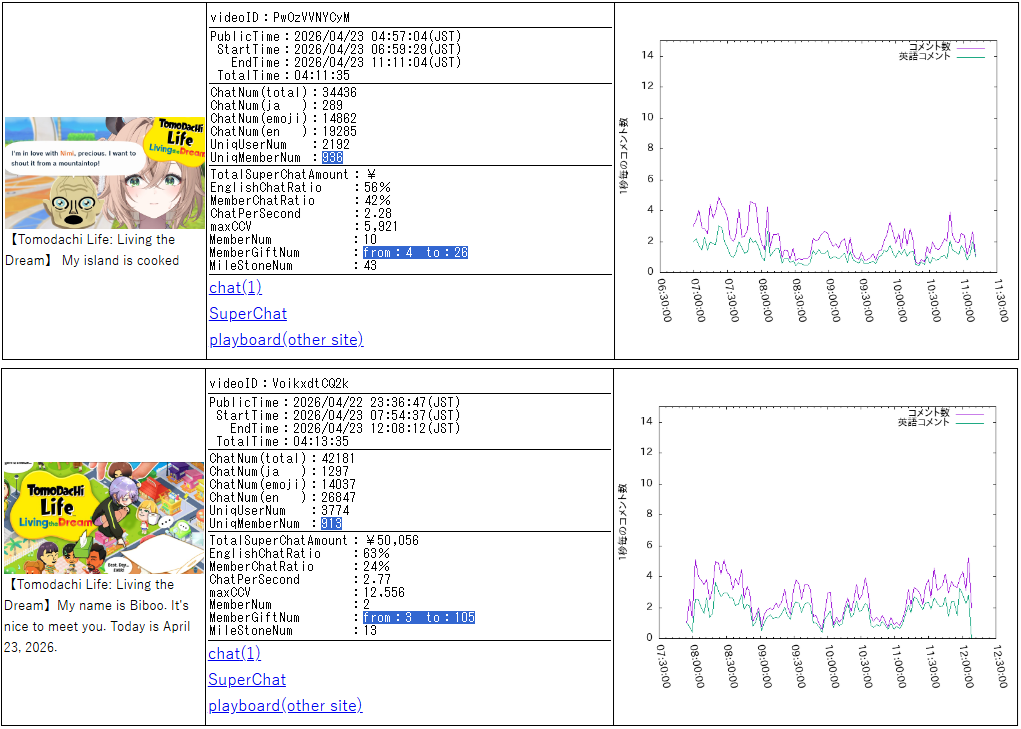Viewport: 1021px width, 729px height.
Task: Click the 'My island is cooked' stream thumbnail
Action: [105, 173]
